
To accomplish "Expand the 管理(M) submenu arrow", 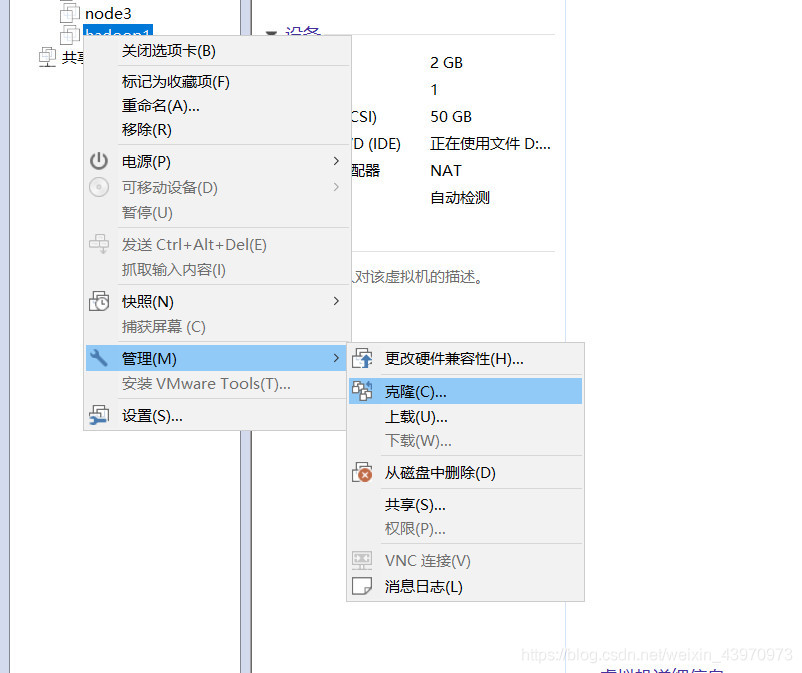I will pos(336,358).
